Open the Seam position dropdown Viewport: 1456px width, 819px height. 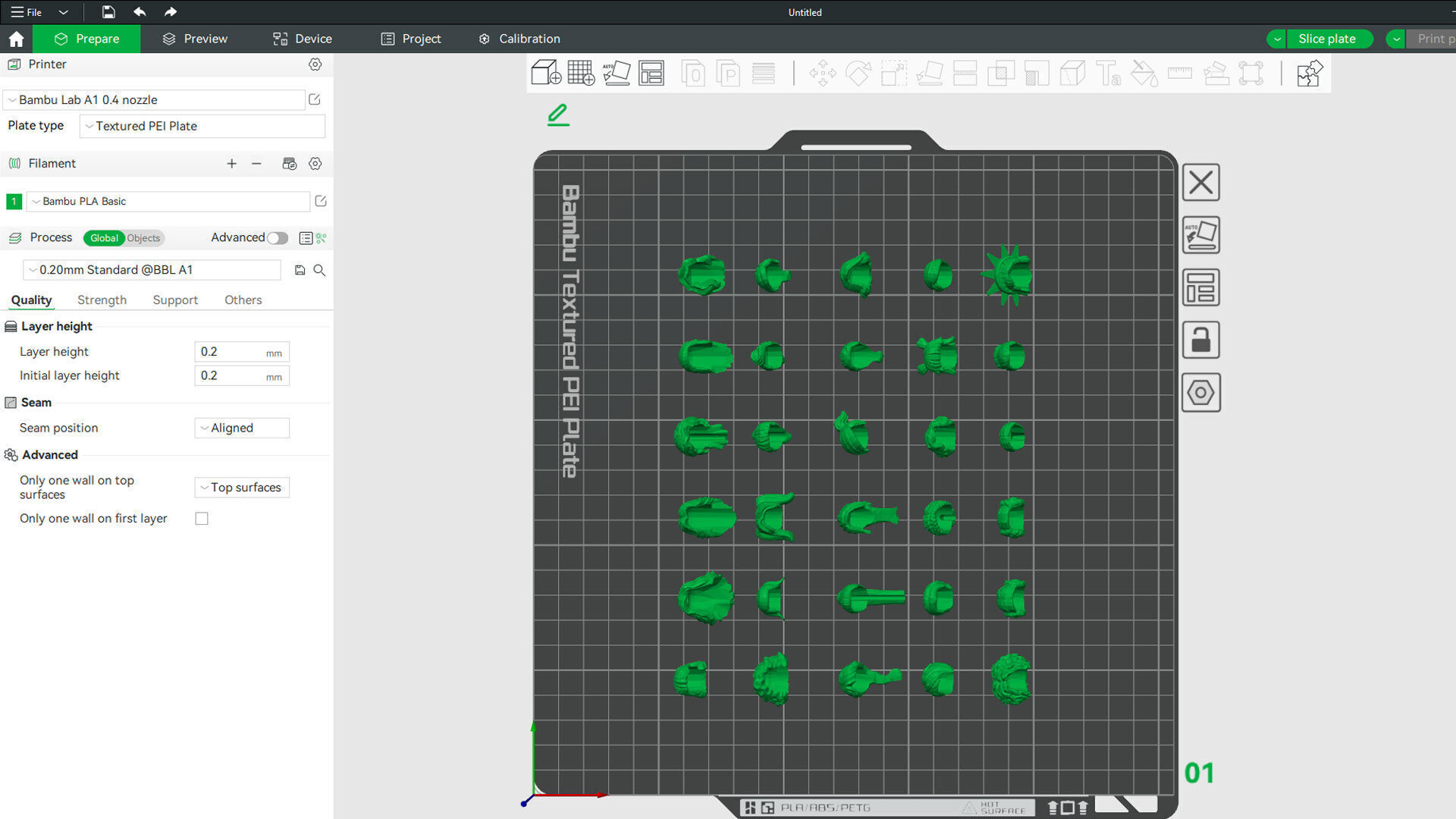coord(241,428)
